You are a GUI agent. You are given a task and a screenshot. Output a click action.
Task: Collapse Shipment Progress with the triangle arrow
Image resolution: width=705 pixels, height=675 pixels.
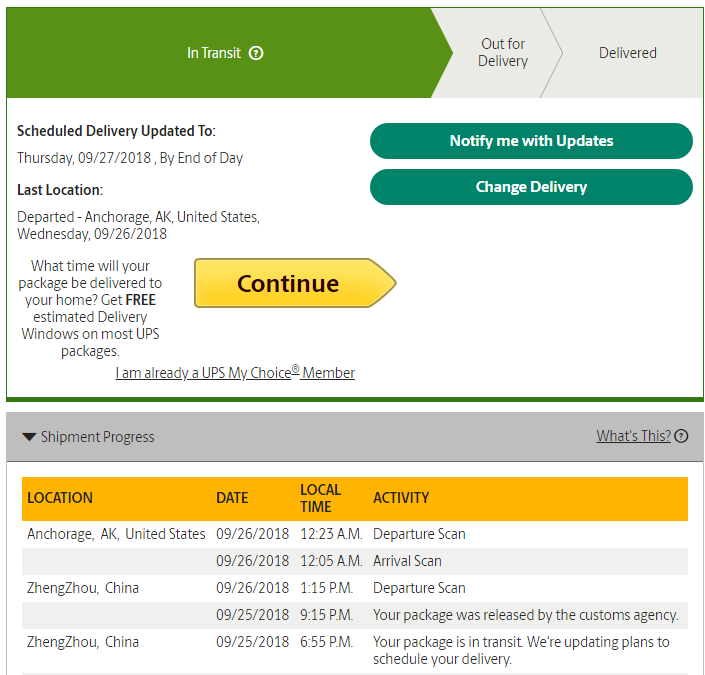point(29,437)
